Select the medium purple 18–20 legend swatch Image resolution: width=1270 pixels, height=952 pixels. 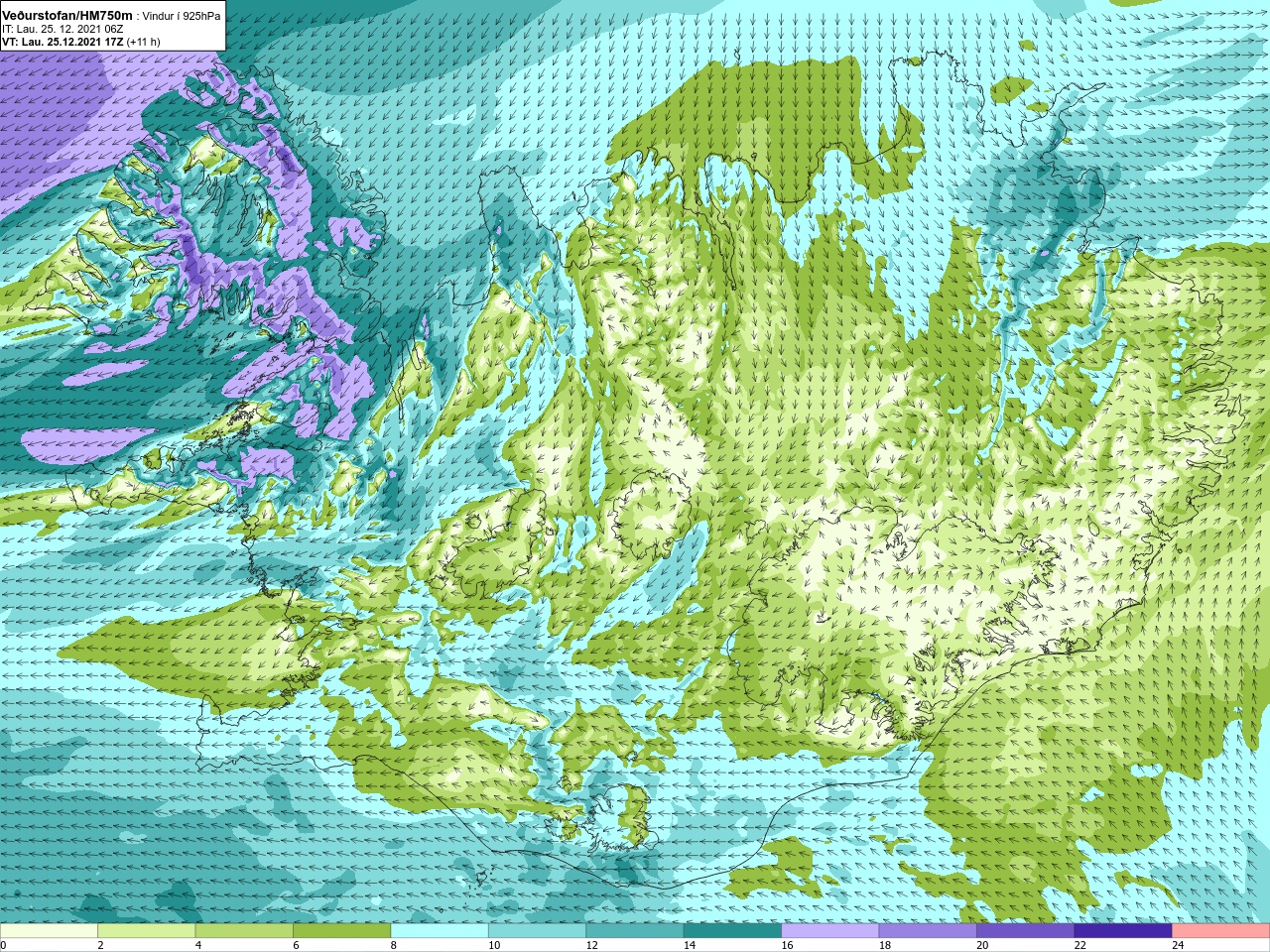point(928,931)
